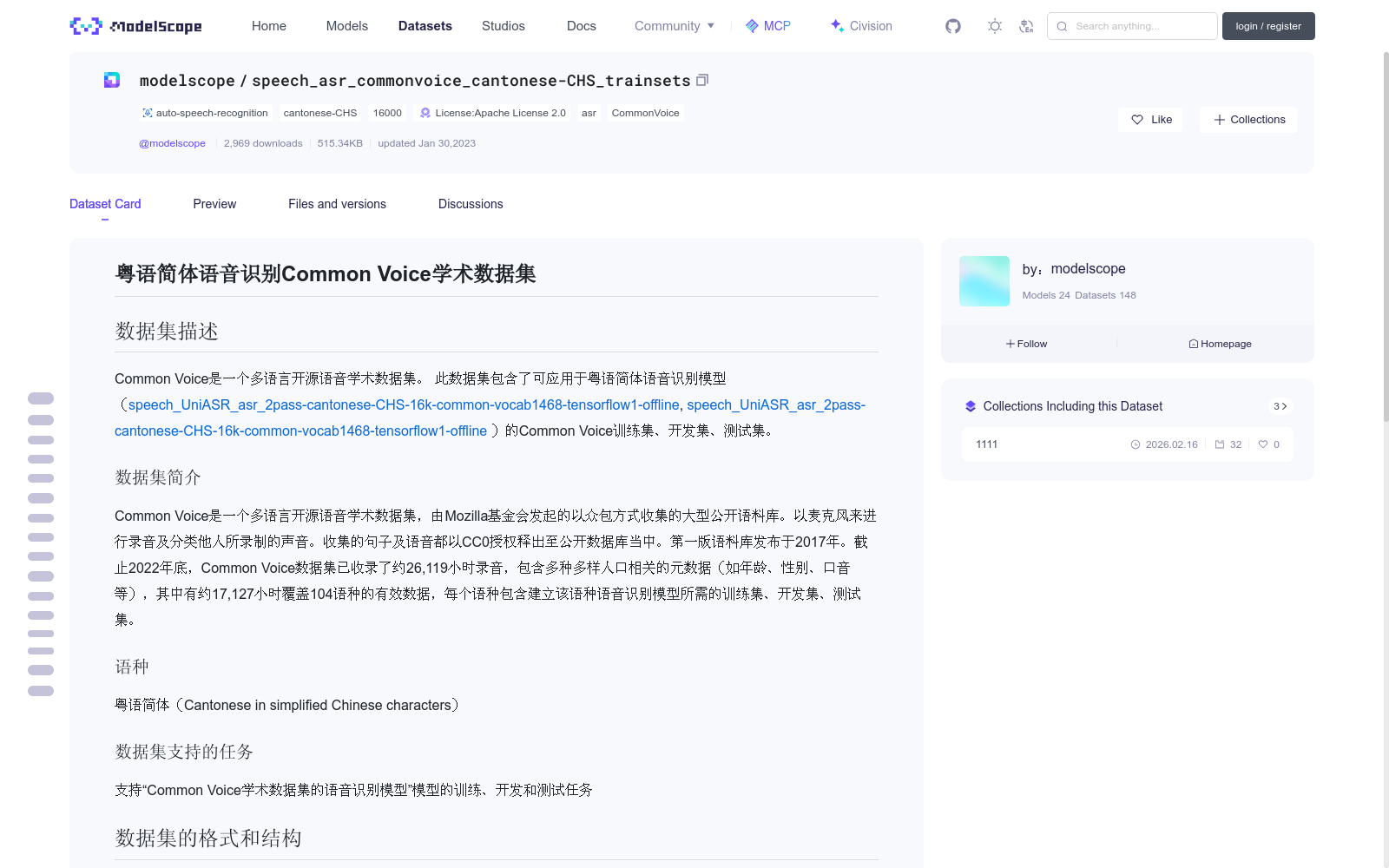This screenshot has width=1389, height=868.
Task: Click the Civision sparkle icon
Action: coord(837,25)
